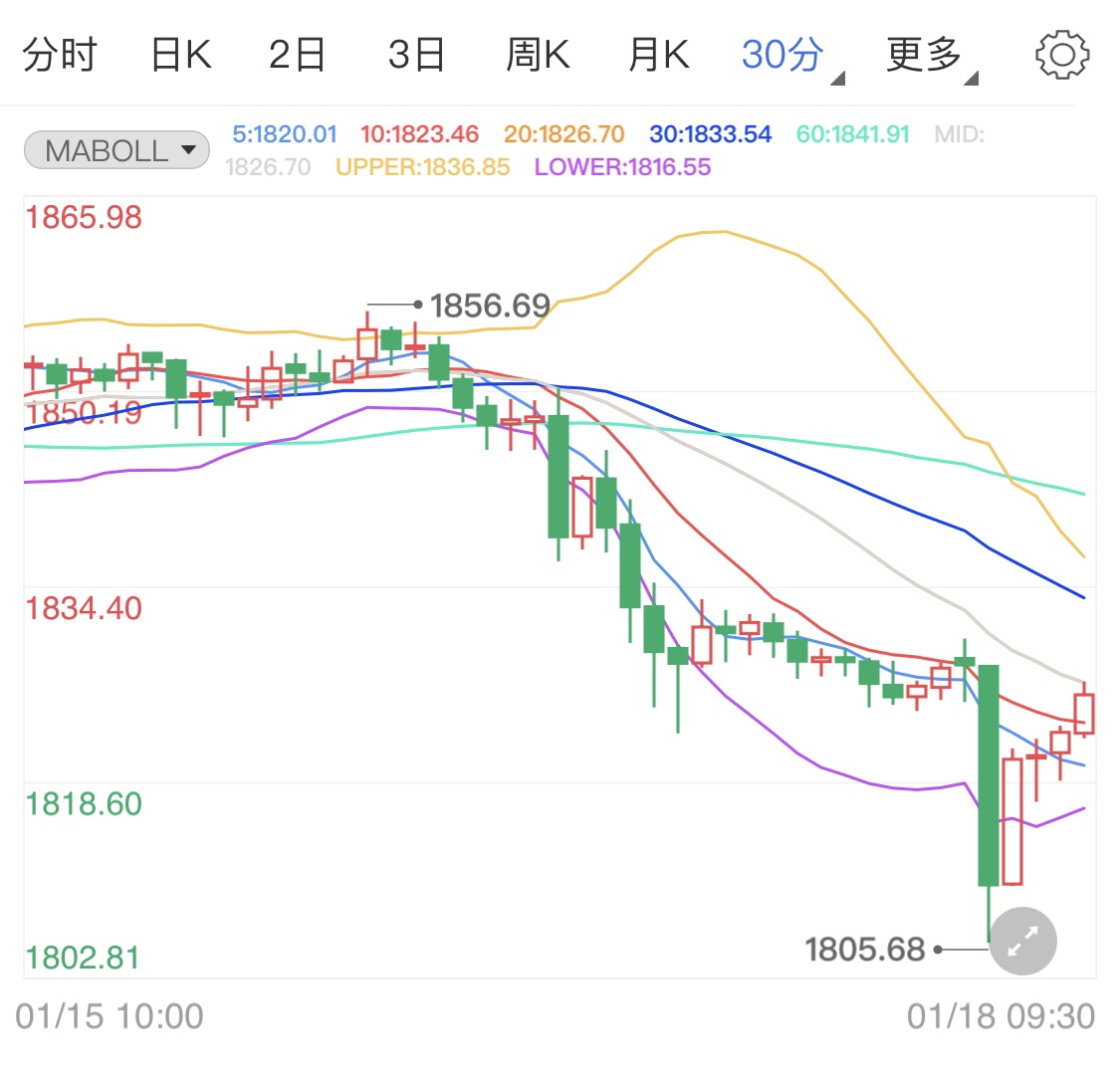Select the 月K monthly chart option
Image resolution: width=1120 pixels, height=1070 pixels.
(x=656, y=55)
